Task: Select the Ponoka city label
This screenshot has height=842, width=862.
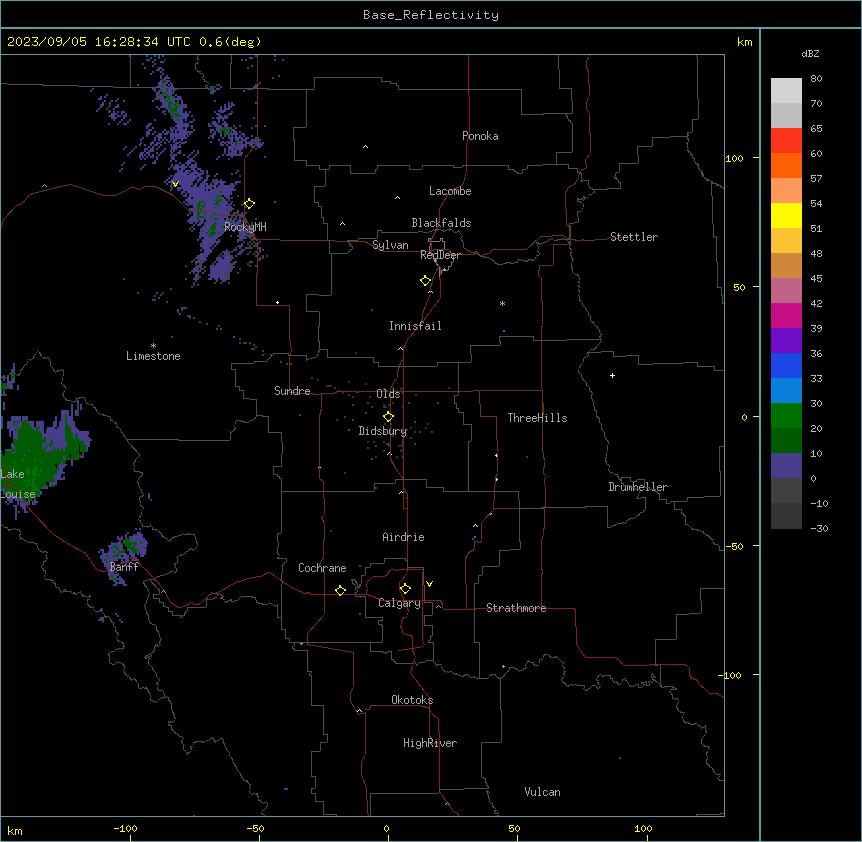Action: tap(480, 136)
